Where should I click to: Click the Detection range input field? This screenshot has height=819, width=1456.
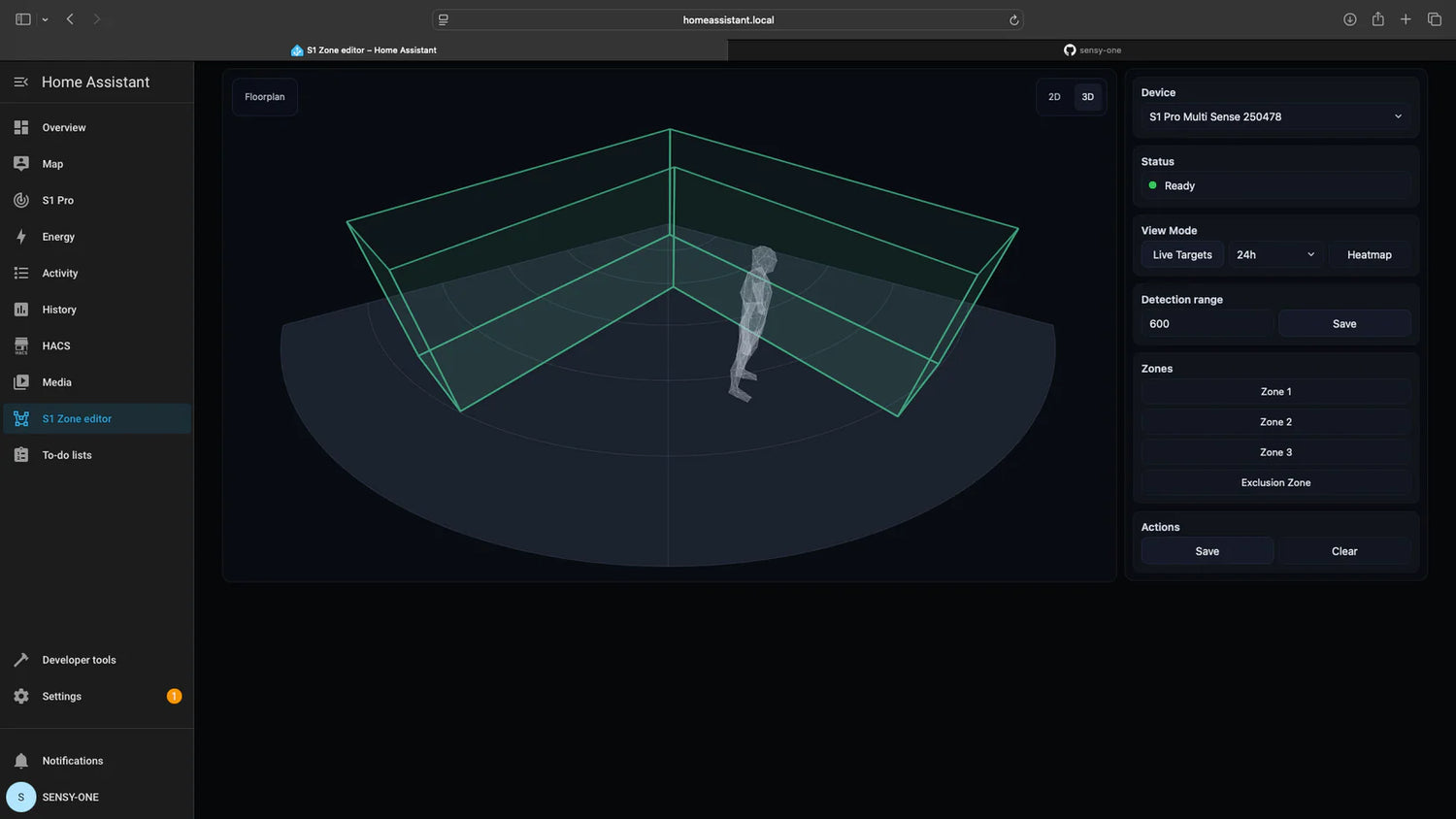[1207, 324]
